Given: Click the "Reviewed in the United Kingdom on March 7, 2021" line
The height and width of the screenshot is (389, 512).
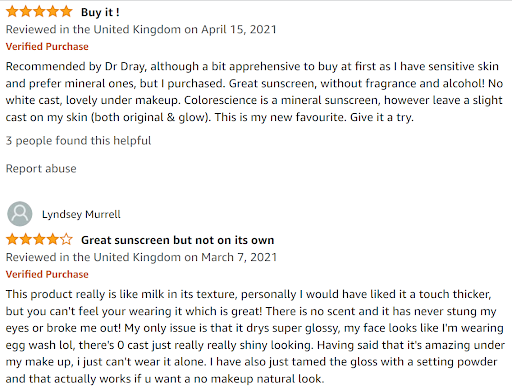Looking at the screenshot, I should click(141, 257).
